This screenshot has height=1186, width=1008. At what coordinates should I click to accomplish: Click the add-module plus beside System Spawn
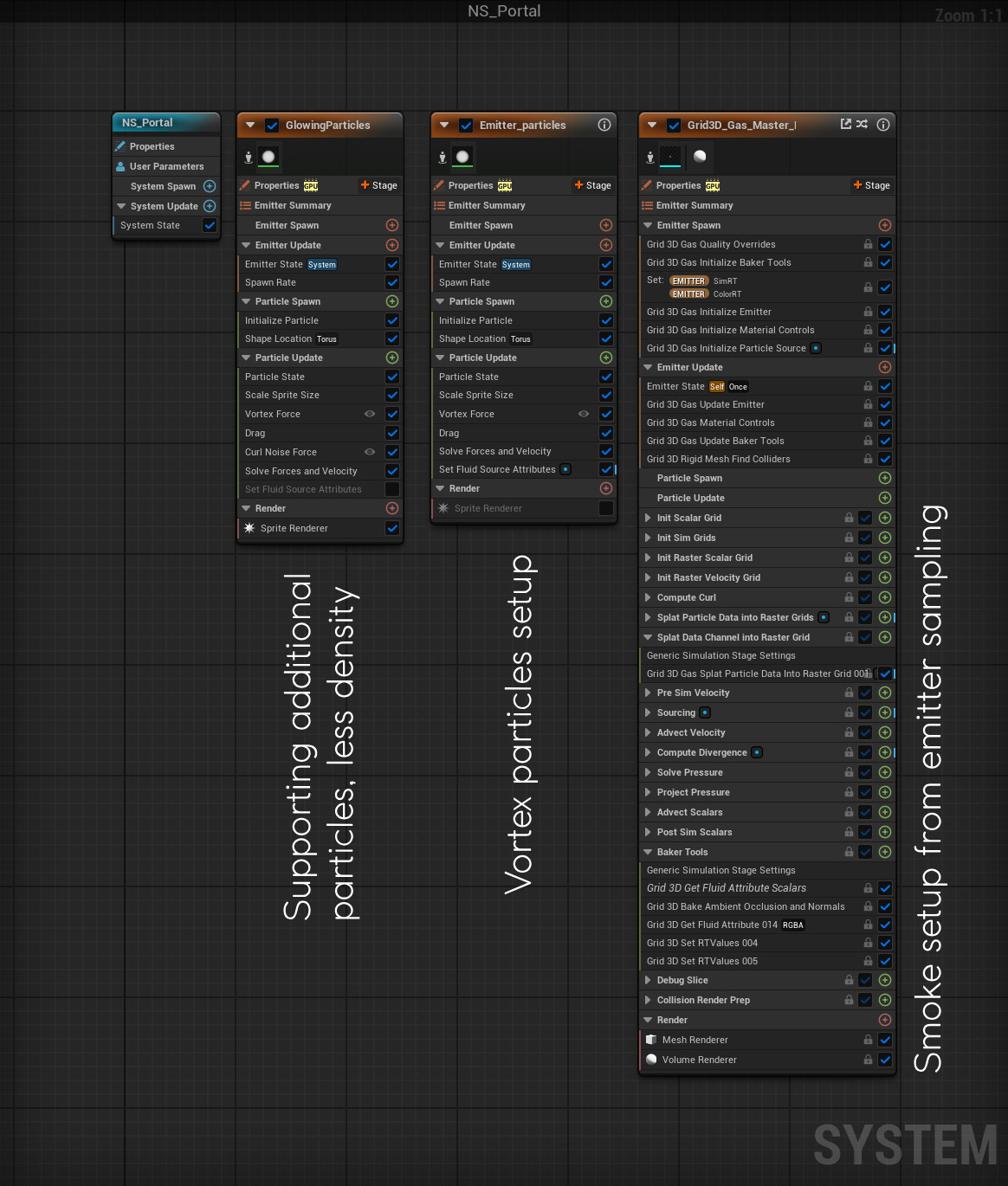click(210, 186)
